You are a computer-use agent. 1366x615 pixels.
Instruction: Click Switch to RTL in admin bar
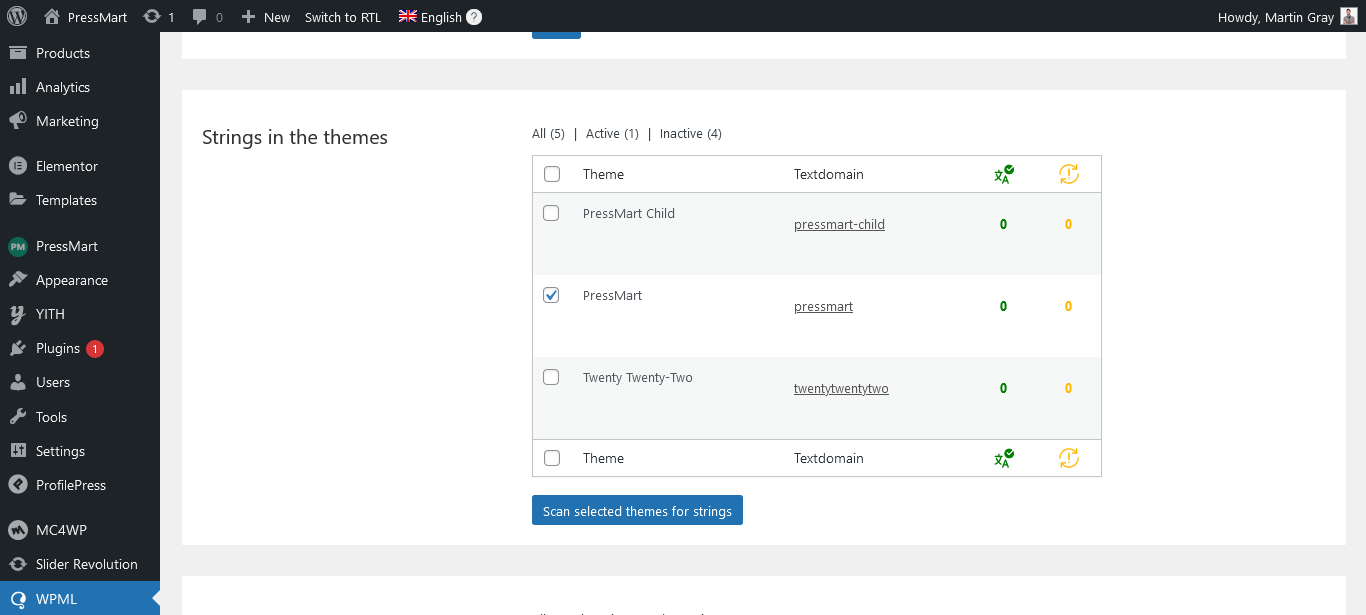(343, 17)
